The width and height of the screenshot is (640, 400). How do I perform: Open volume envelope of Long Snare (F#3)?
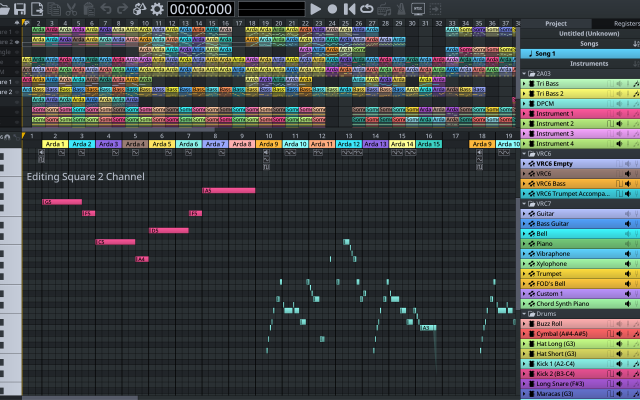pos(619,384)
